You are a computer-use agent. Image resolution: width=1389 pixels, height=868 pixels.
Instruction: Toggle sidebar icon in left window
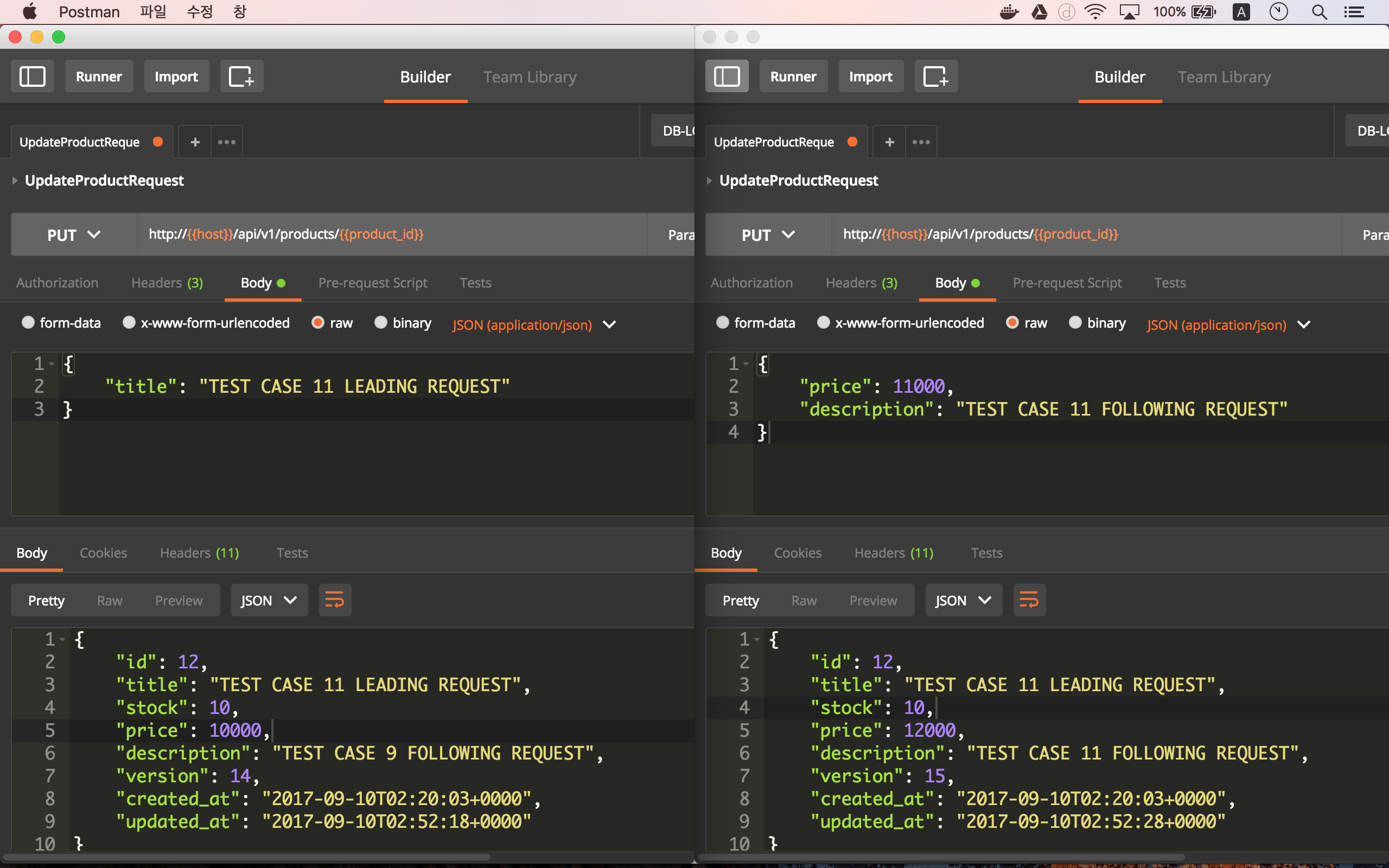pyautogui.click(x=32, y=76)
